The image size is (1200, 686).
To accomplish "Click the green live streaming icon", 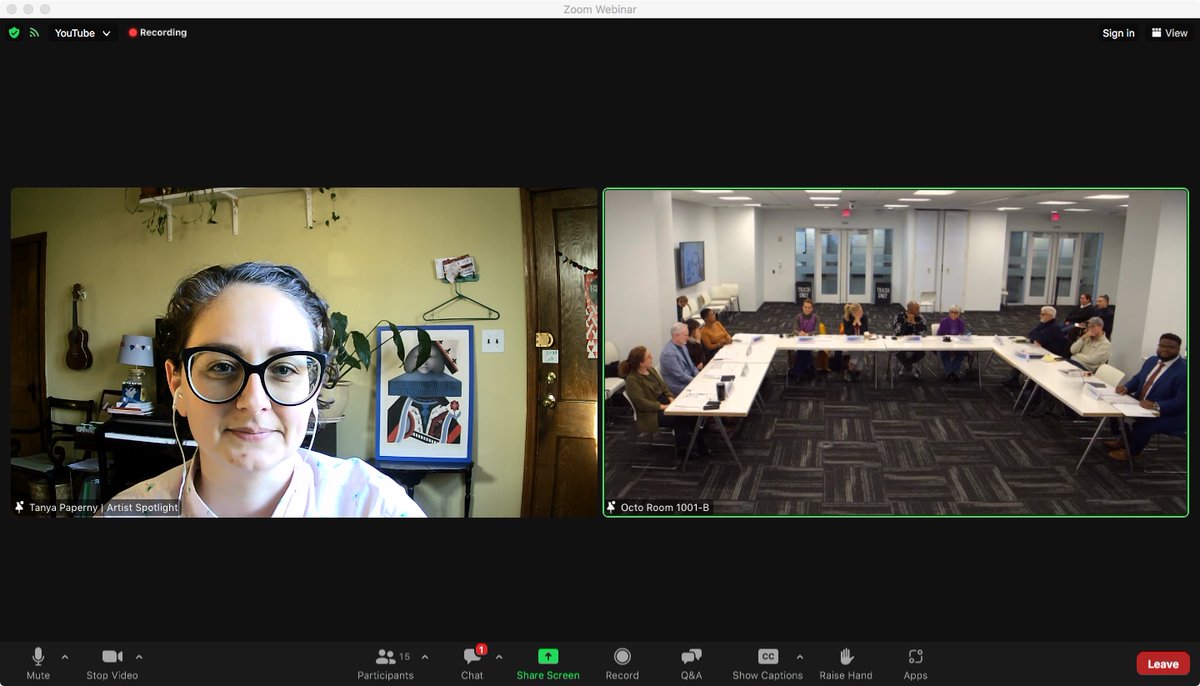I will [34, 33].
